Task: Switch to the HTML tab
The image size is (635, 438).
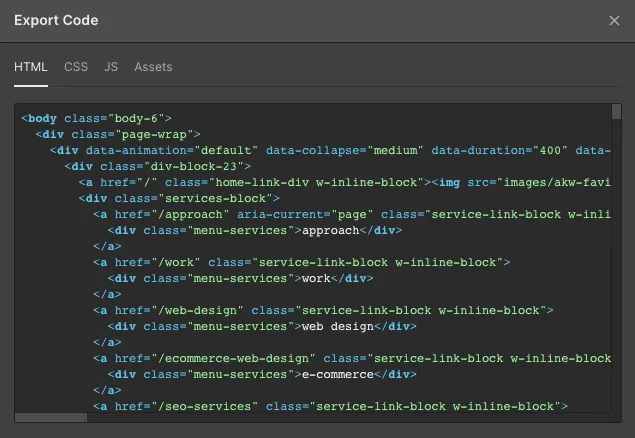Action: (31, 67)
